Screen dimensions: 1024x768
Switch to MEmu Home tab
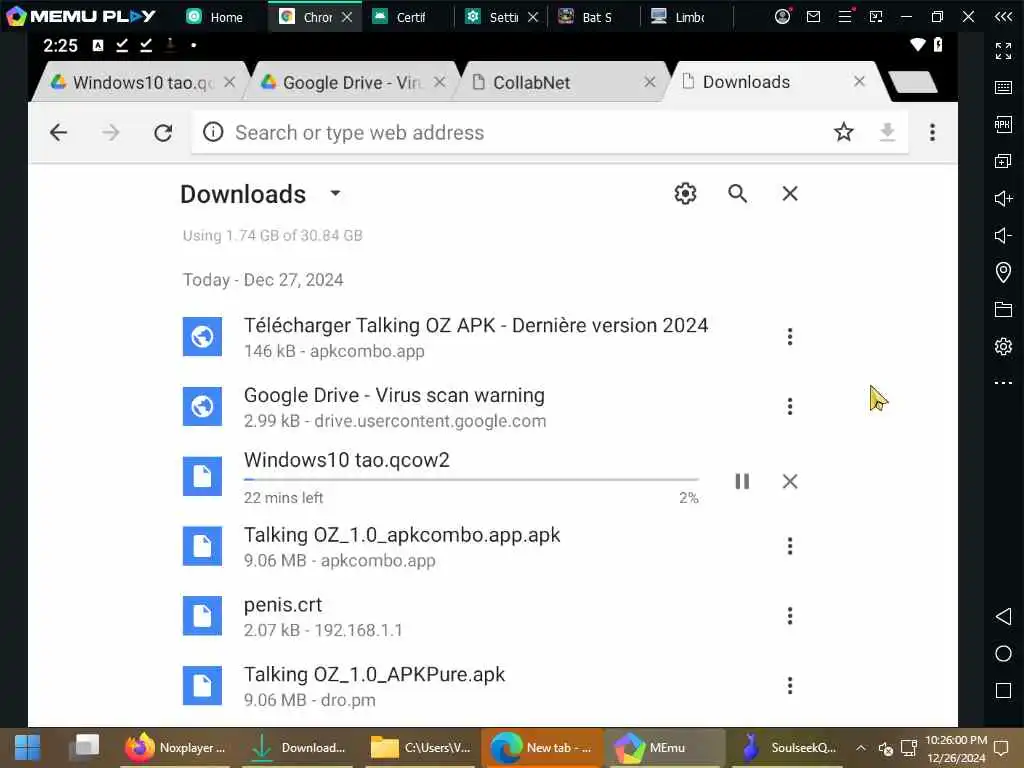215,17
